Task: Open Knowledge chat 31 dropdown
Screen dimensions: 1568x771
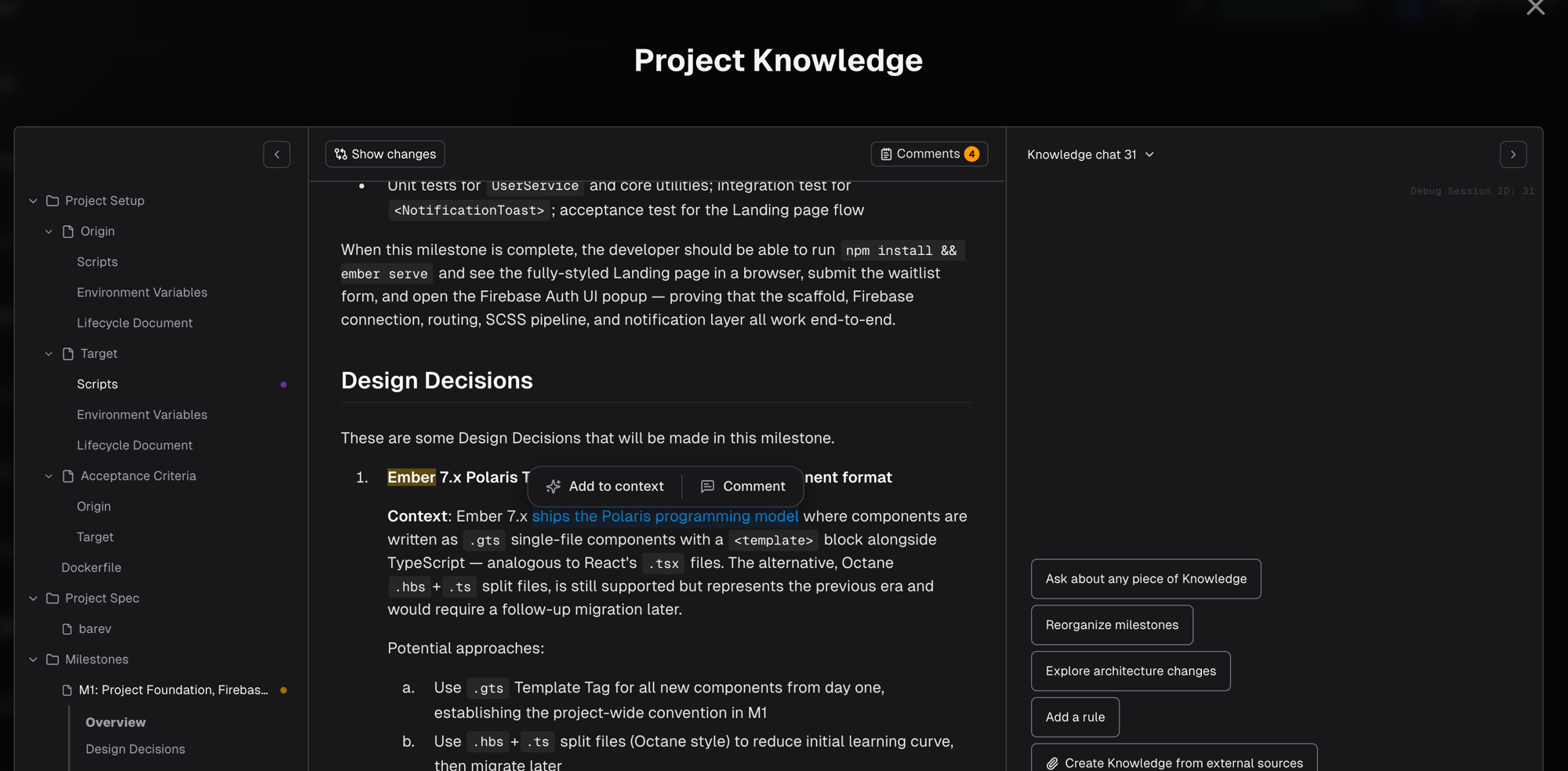Action: (x=1091, y=155)
